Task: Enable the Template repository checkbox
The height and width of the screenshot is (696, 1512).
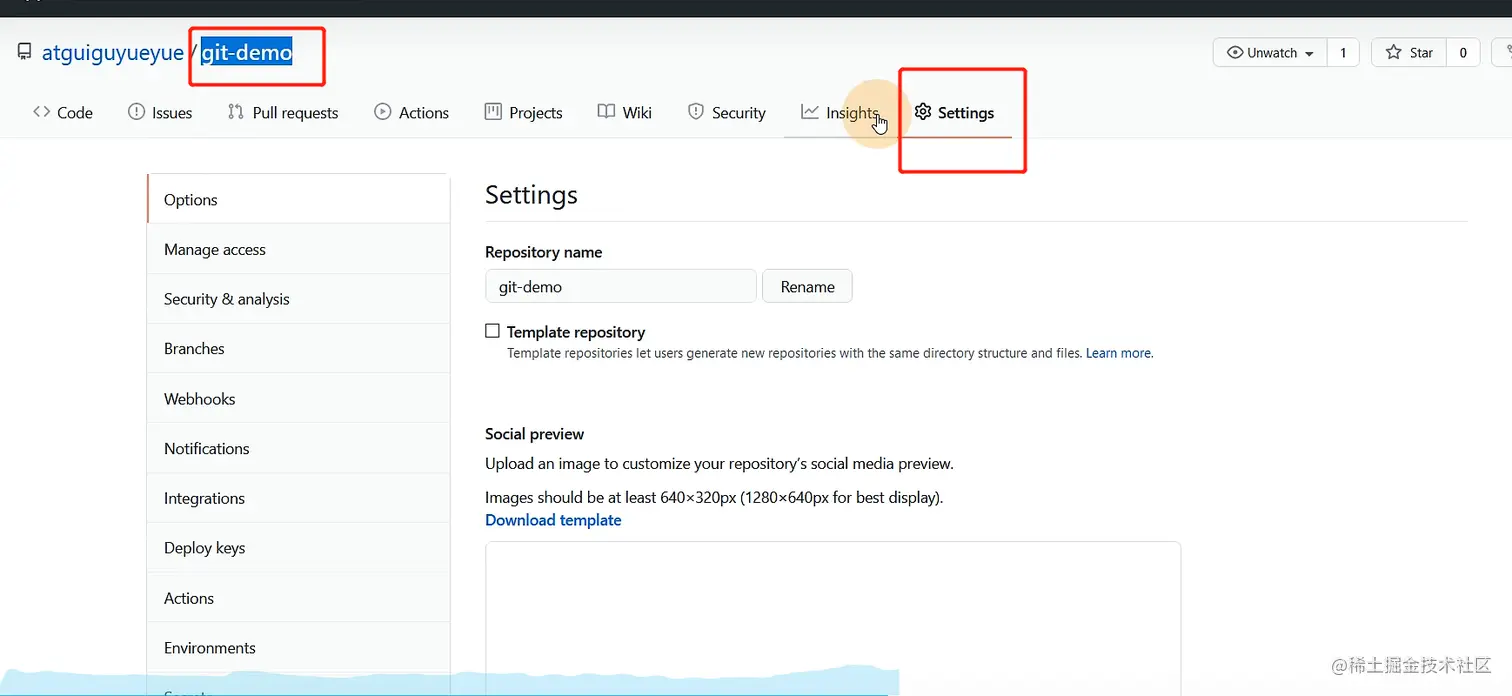Action: click(492, 331)
